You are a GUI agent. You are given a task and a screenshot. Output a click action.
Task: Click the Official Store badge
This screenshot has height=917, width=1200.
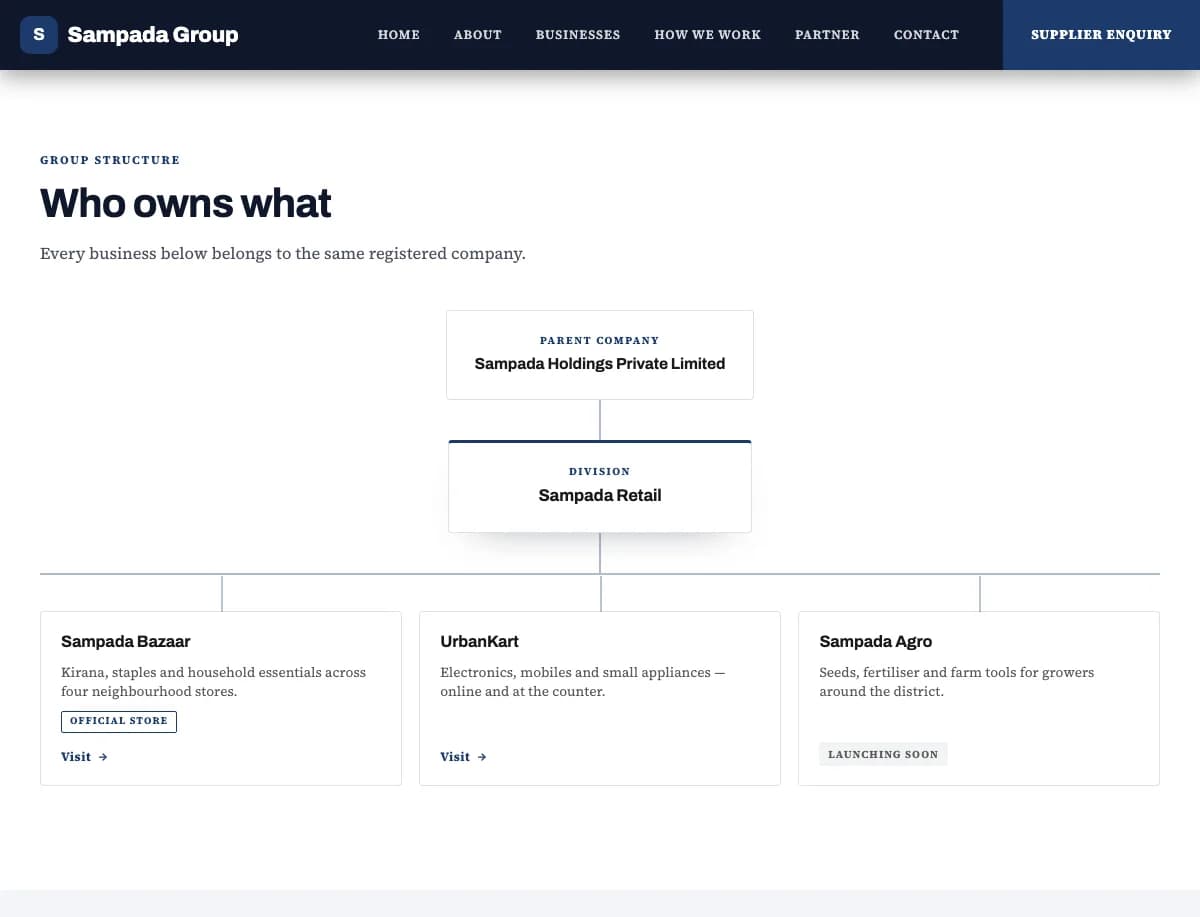pyautogui.click(x=119, y=721)
